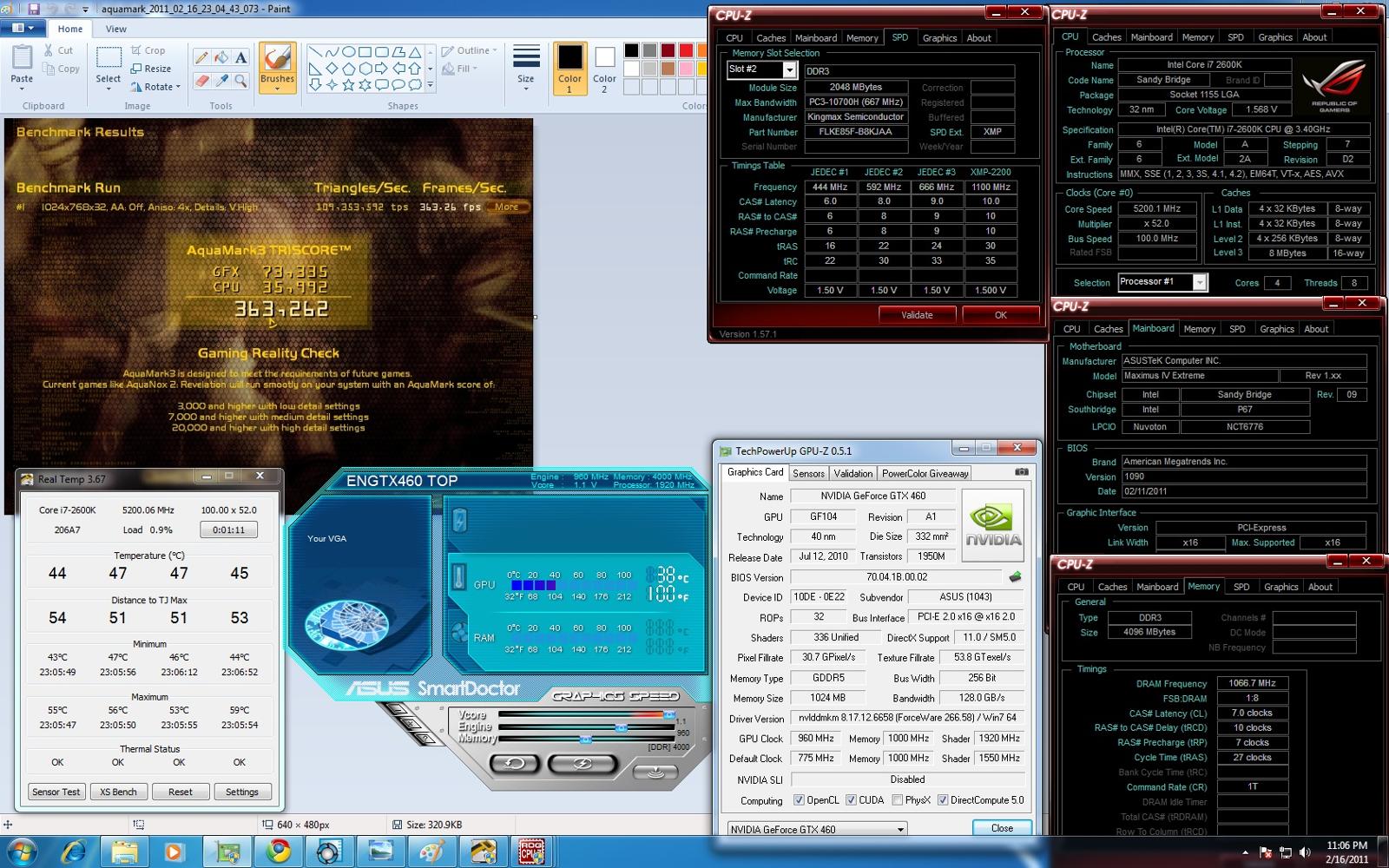Toggle the OpenCL checkbox in GPU-Z
This screenshot has height=868, width=1389.
799,800
